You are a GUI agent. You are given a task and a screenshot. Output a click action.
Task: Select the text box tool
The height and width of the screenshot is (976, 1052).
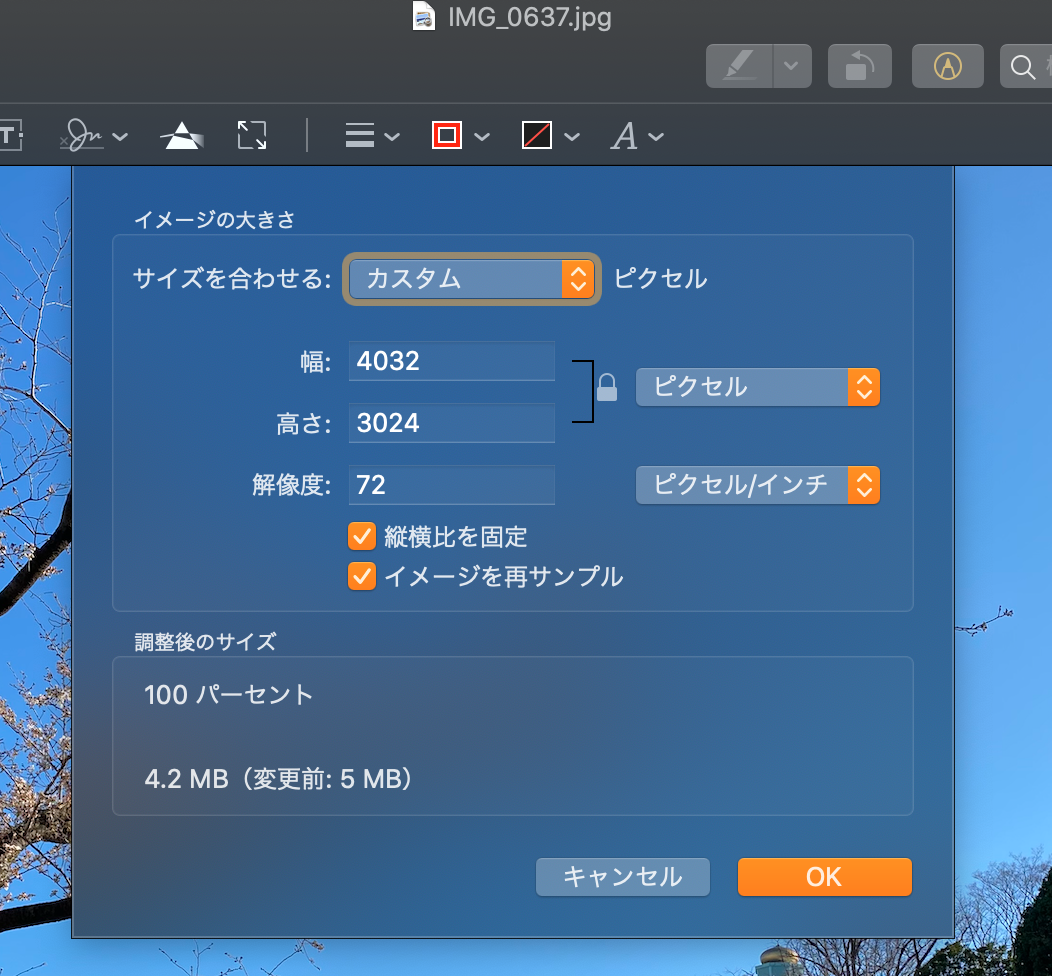point(11,136)
